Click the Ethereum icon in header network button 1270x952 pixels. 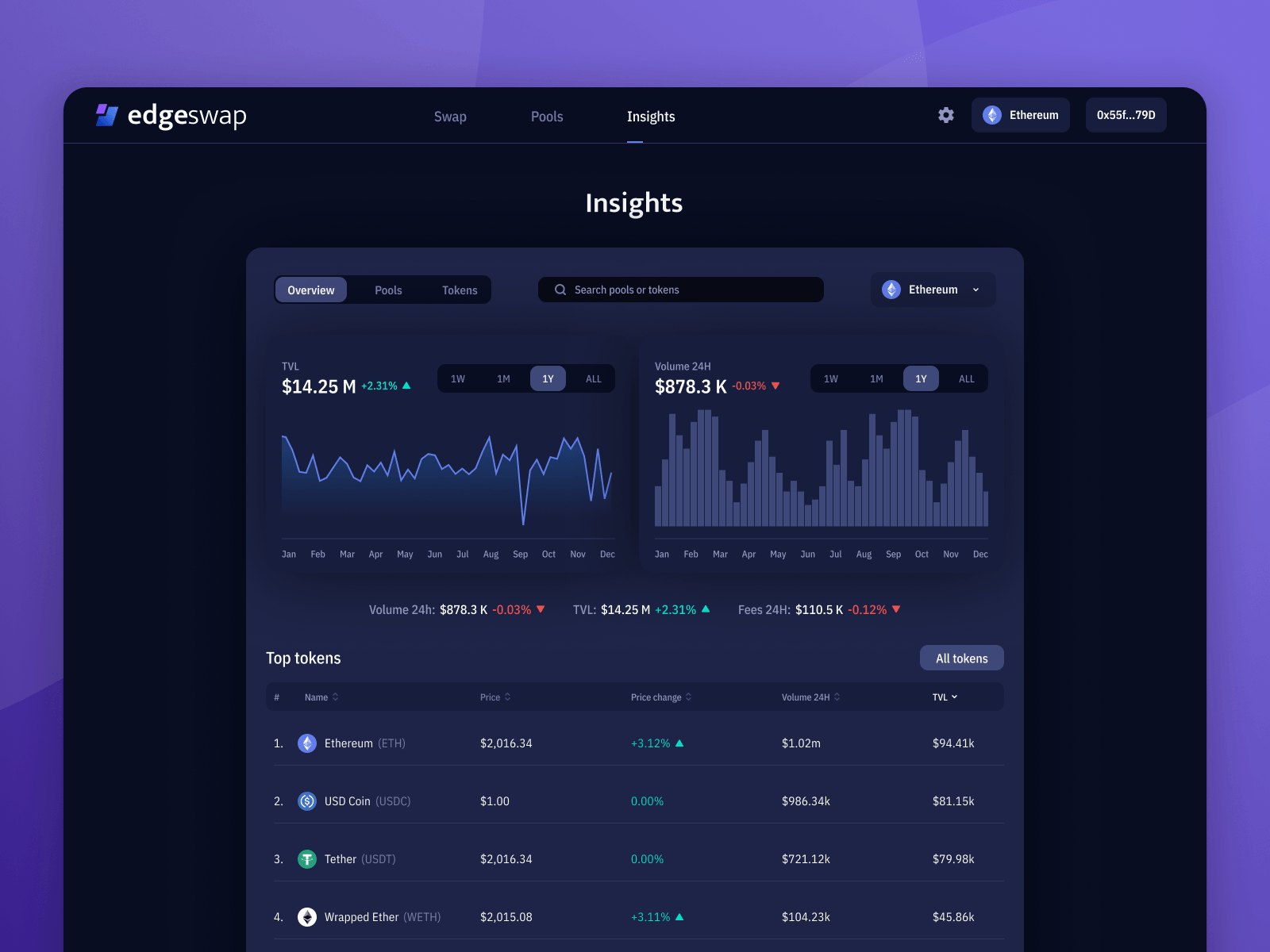992,115
